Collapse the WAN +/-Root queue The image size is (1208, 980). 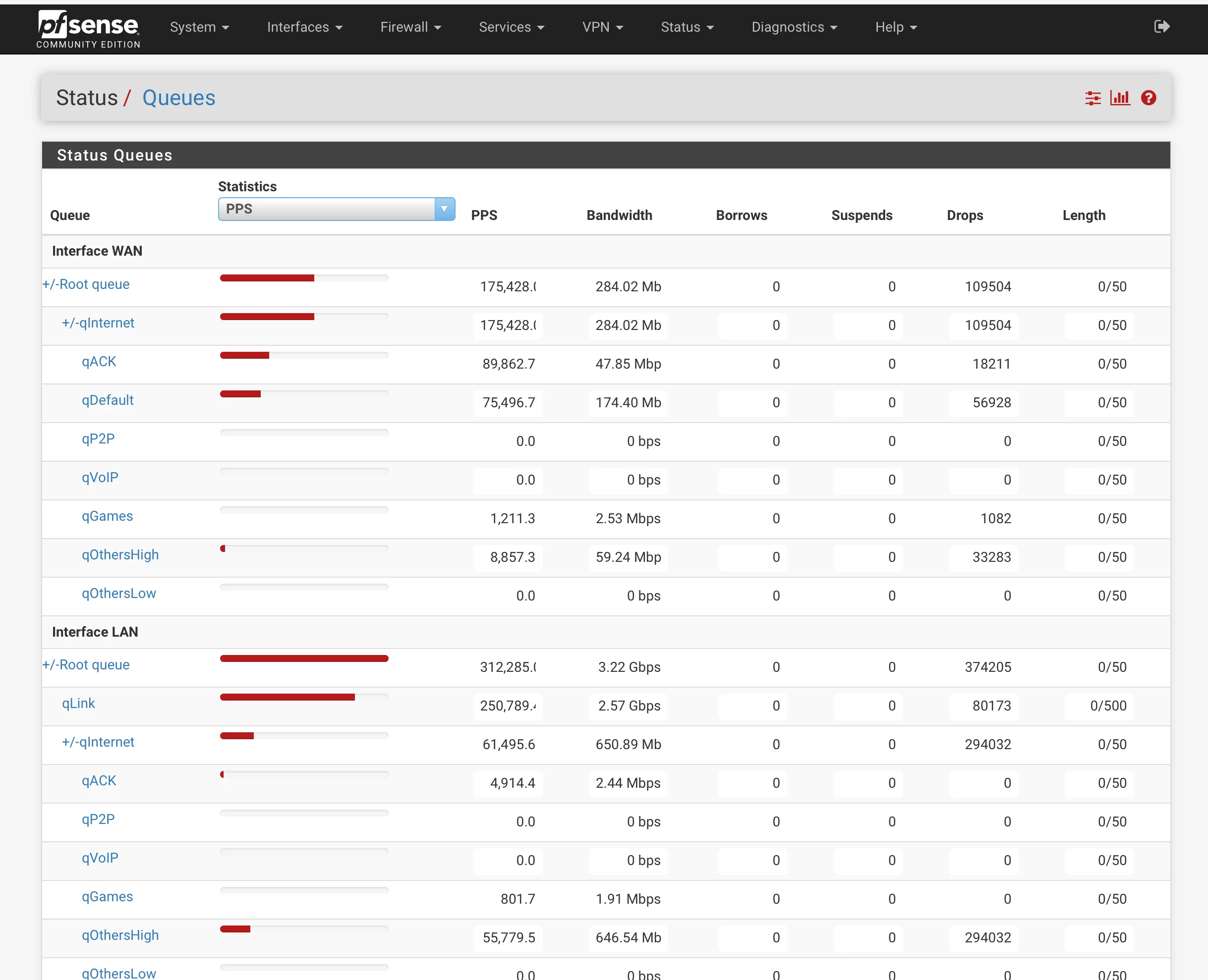[x=86, y=284]
